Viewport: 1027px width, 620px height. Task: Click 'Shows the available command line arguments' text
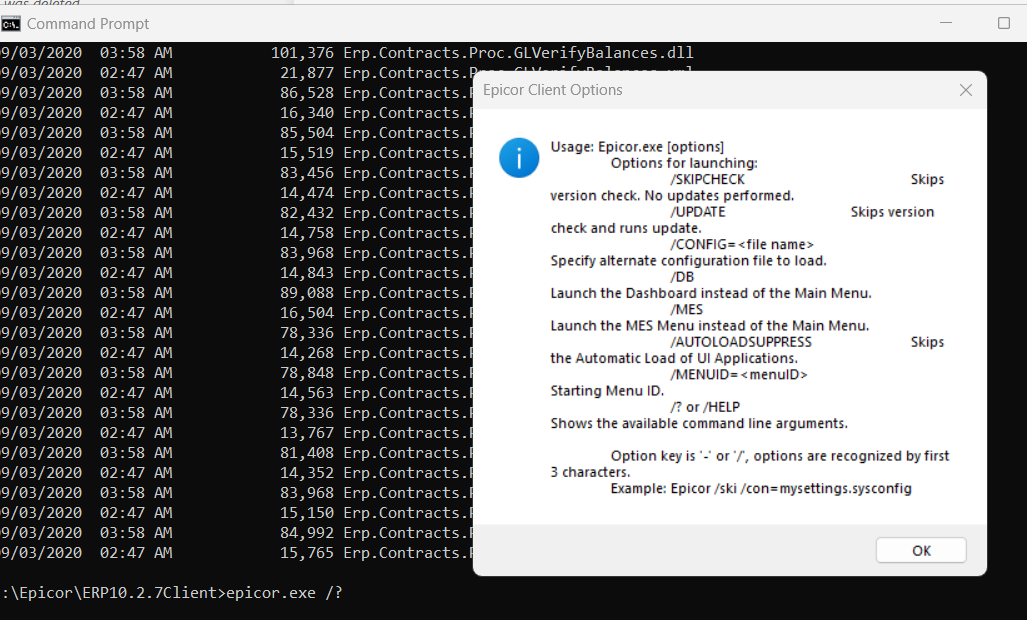point(699,424)
